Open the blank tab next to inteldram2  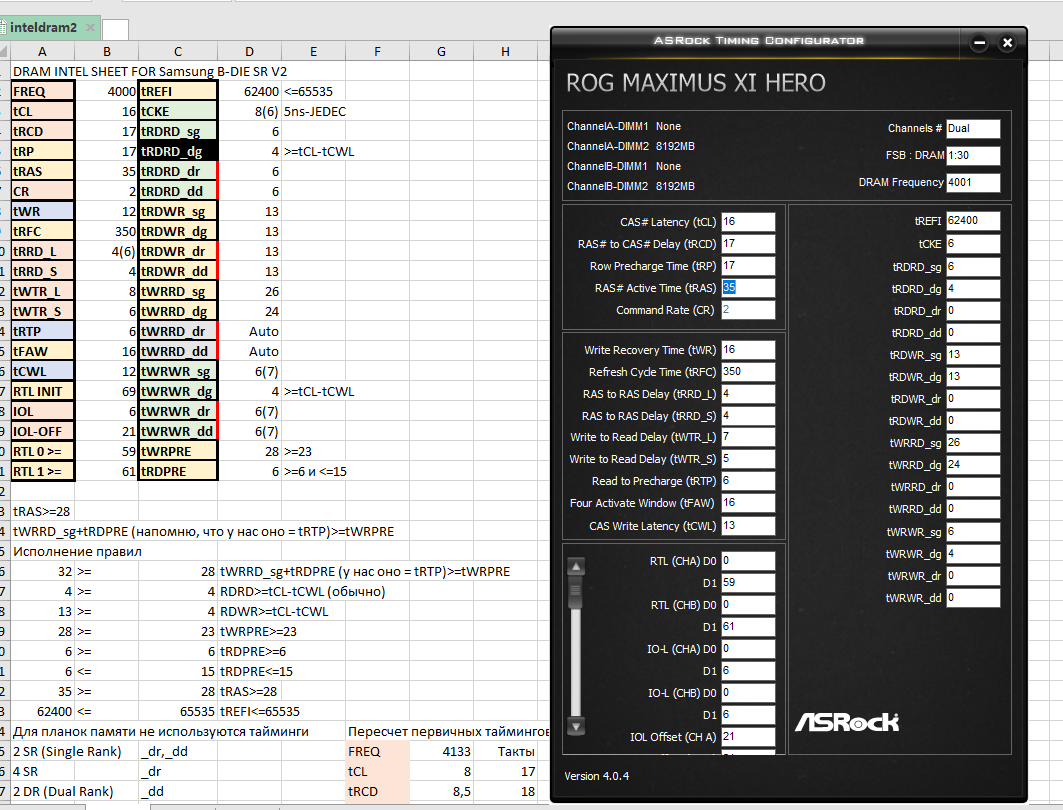coord(115,29)
